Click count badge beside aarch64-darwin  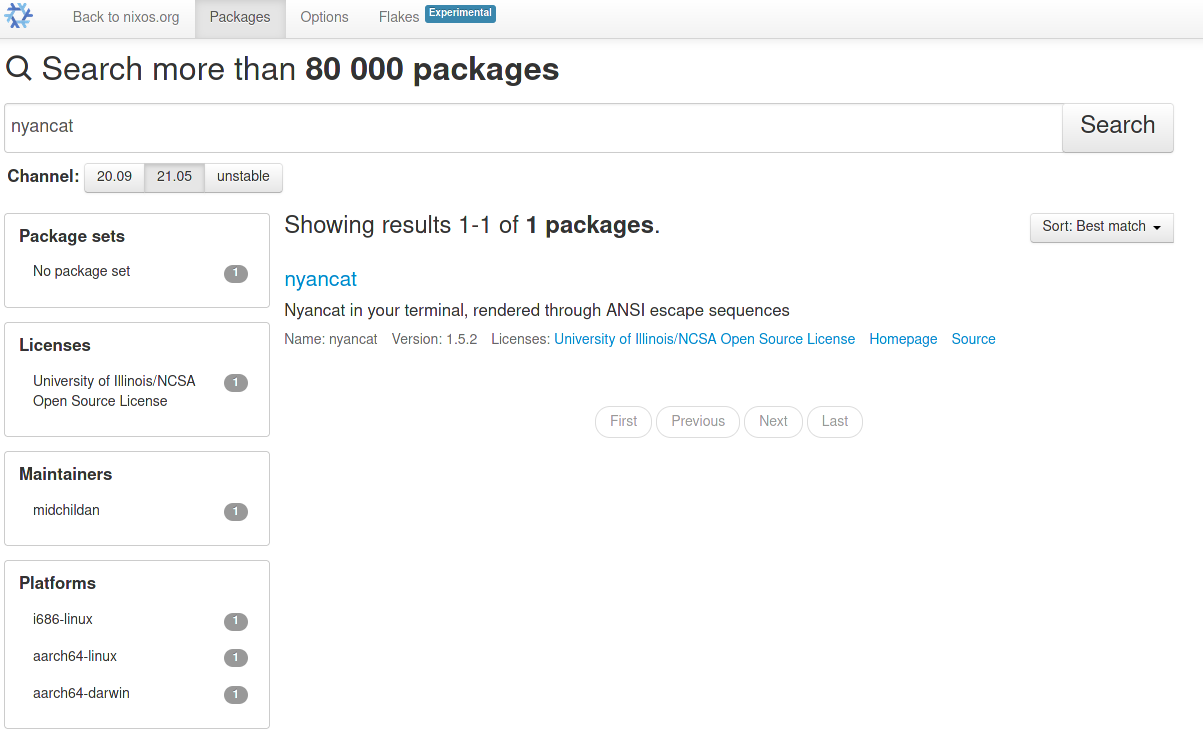click(236, 695)
